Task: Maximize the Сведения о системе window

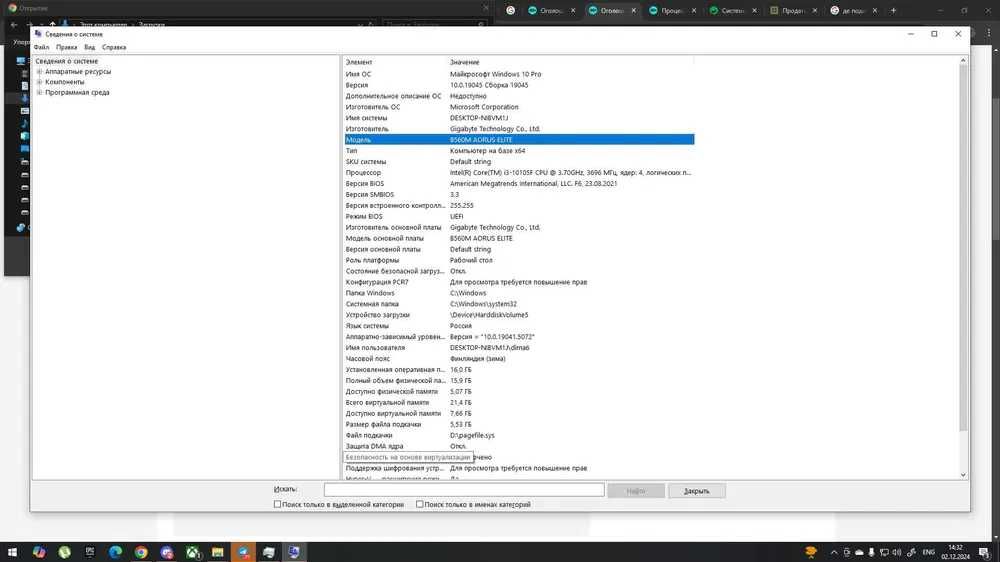Action: pyautogui.click(x=934, y=34)
